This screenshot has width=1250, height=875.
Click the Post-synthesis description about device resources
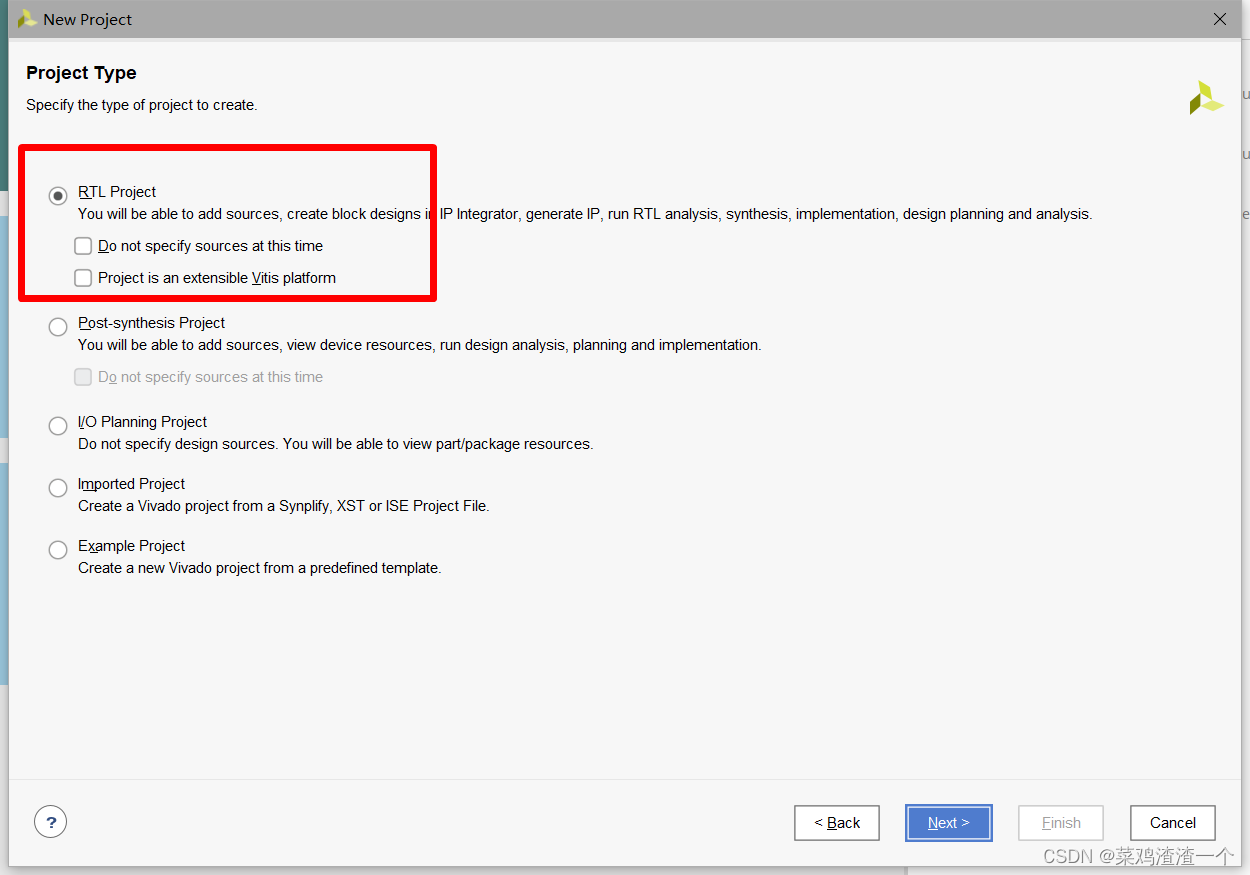click(x=420, y=345)
